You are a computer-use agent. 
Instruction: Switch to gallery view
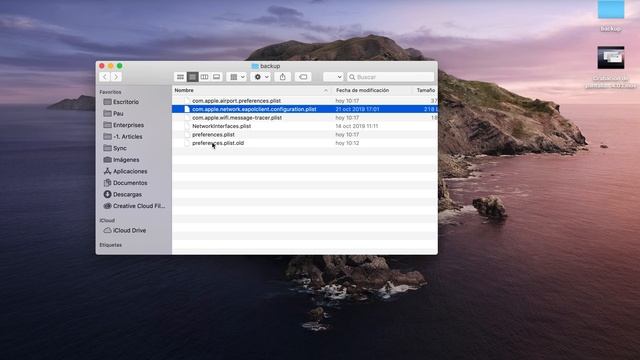pyautogui.click(x=216, y=77)
